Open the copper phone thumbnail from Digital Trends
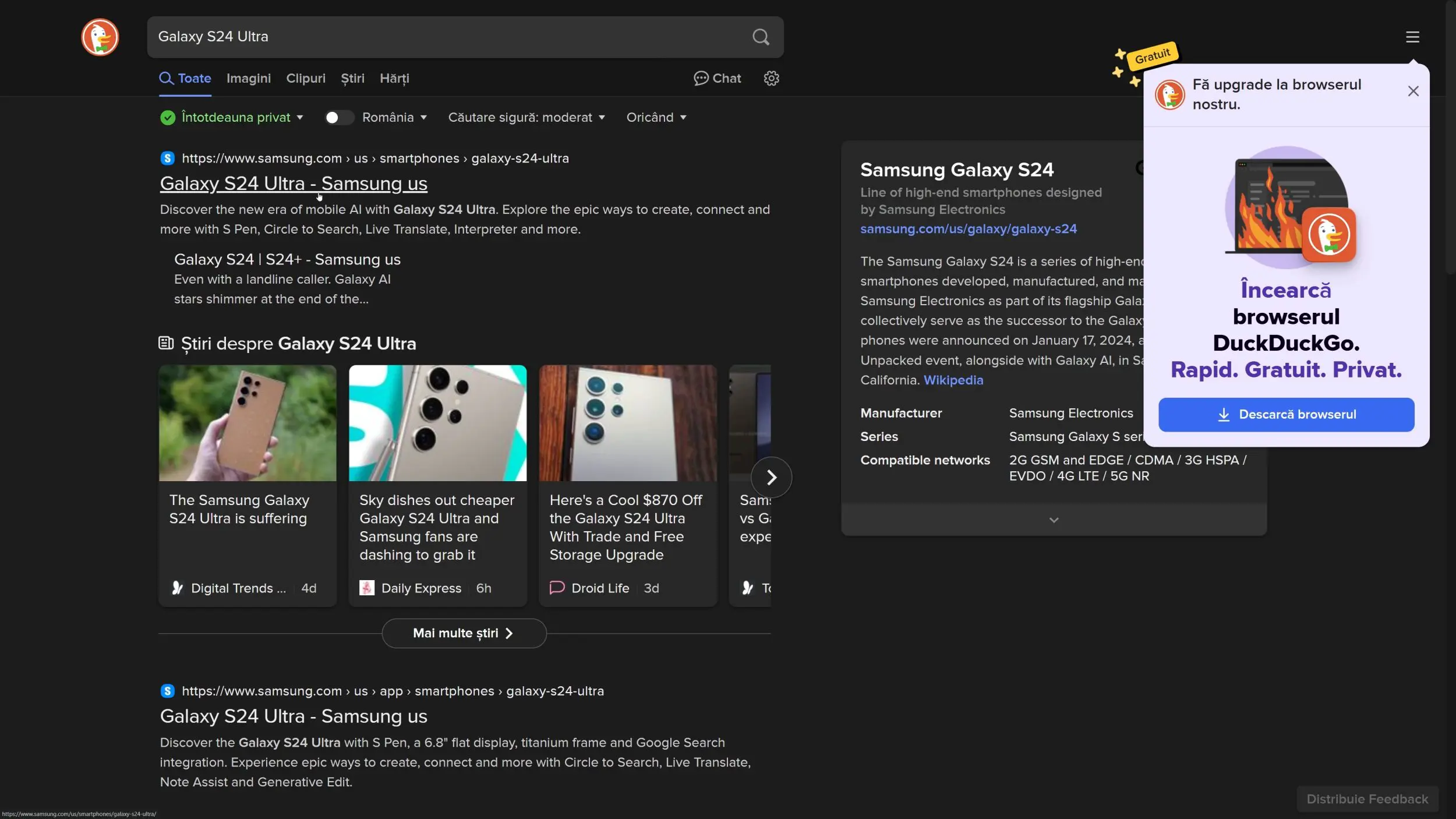The image size is (1456, 819). point(248,423)
